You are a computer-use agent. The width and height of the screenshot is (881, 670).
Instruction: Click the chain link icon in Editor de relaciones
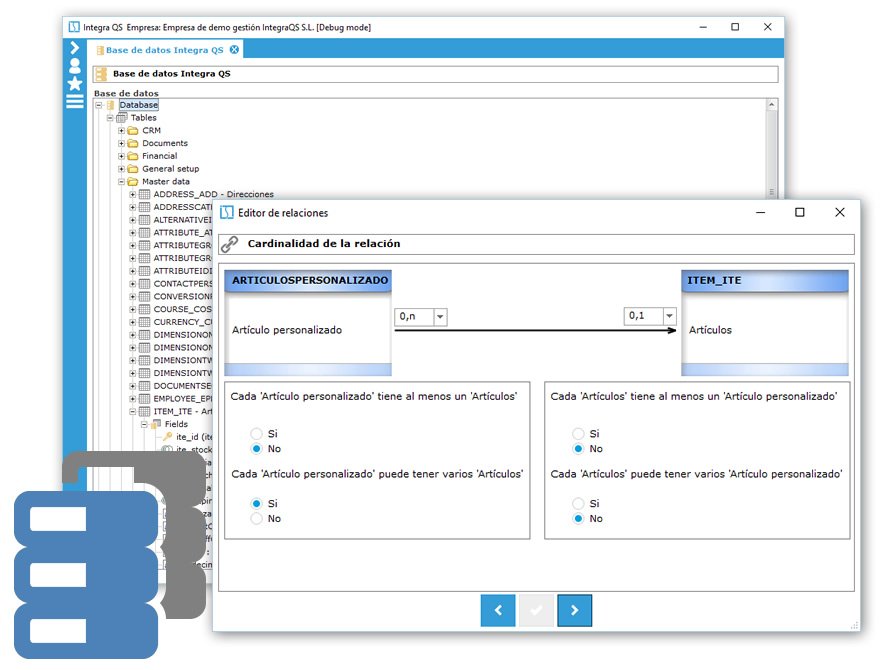[229, 245]
